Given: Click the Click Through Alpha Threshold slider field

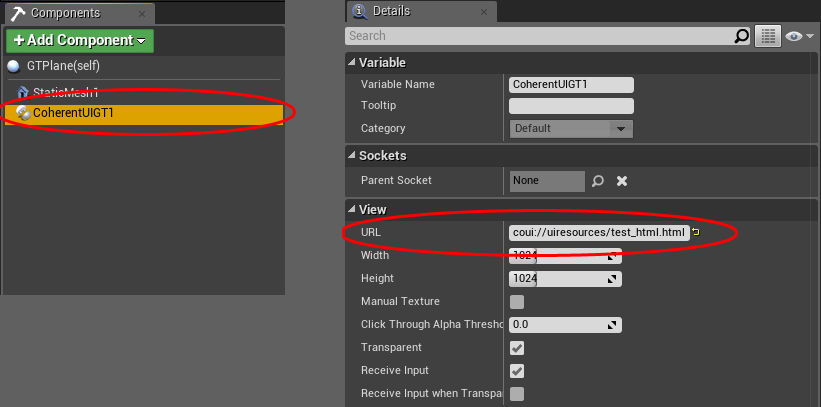Looking at the screenshot, I should [565, 325].
